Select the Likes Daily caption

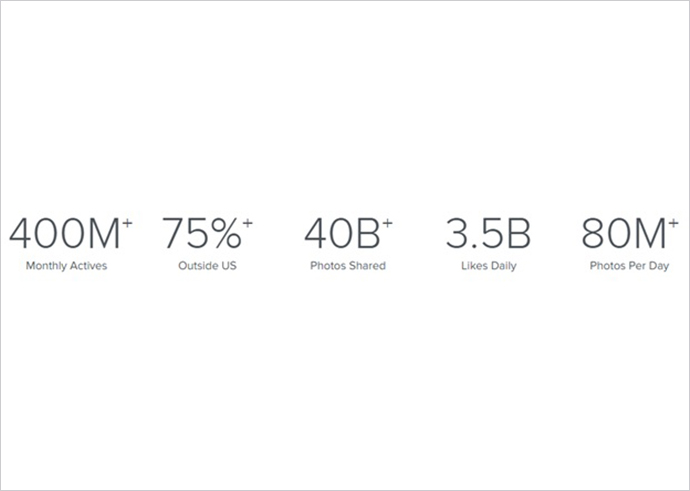488,266
